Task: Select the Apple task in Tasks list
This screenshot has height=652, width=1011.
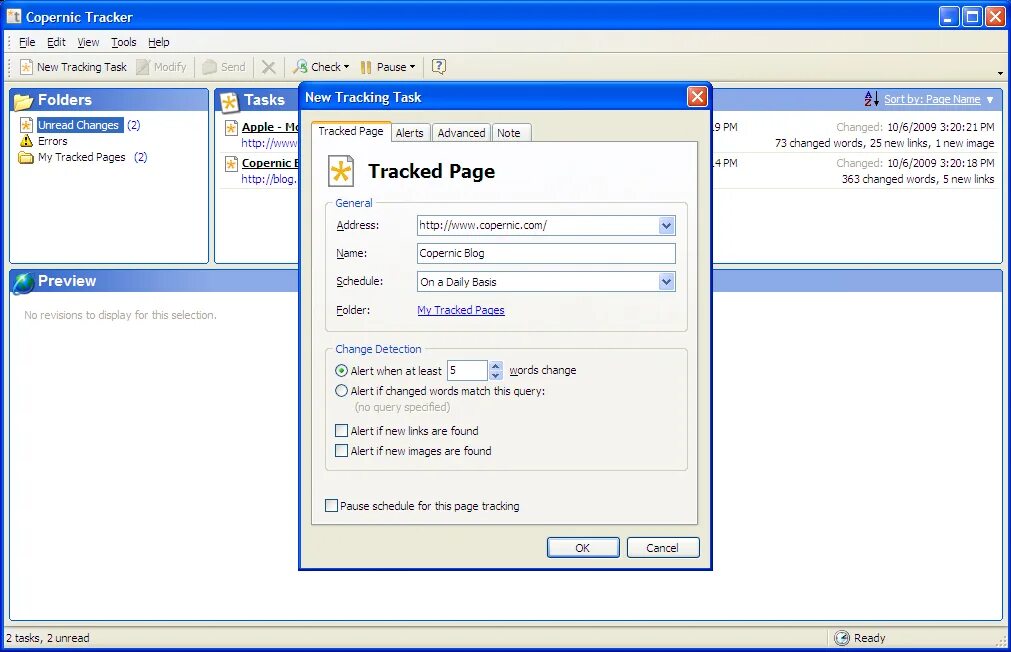Action: [270, 127]
